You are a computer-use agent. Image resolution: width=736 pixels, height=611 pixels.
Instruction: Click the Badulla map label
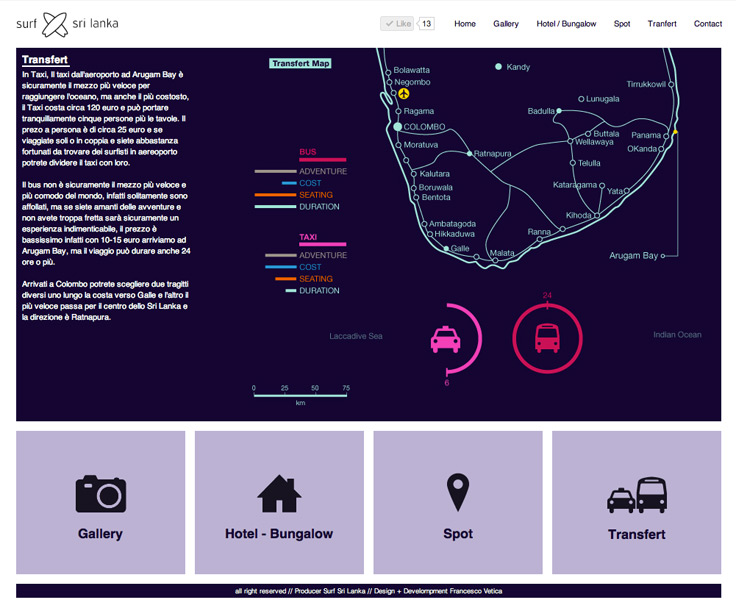[541, 111]
